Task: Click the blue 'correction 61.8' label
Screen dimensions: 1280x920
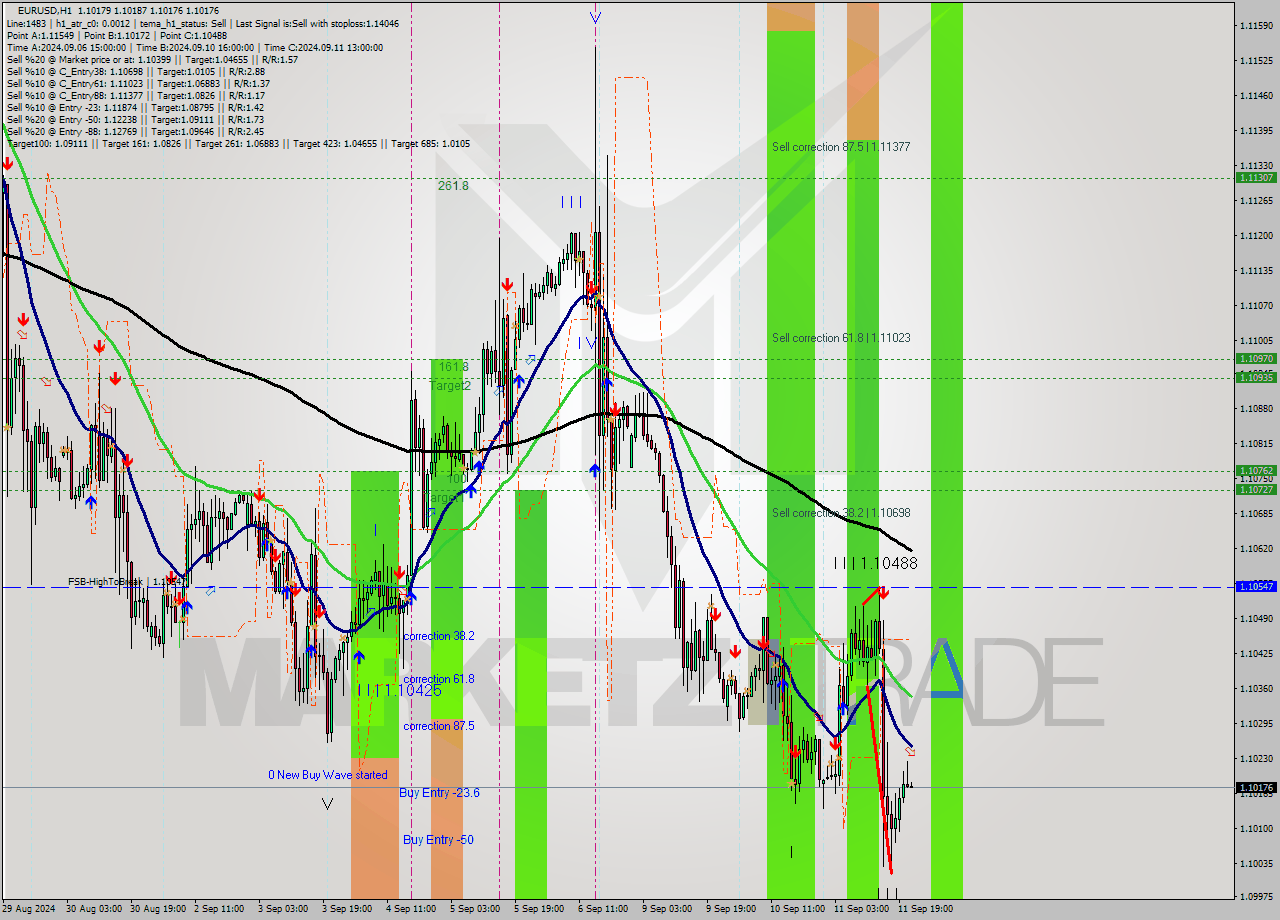Action: 439,679
